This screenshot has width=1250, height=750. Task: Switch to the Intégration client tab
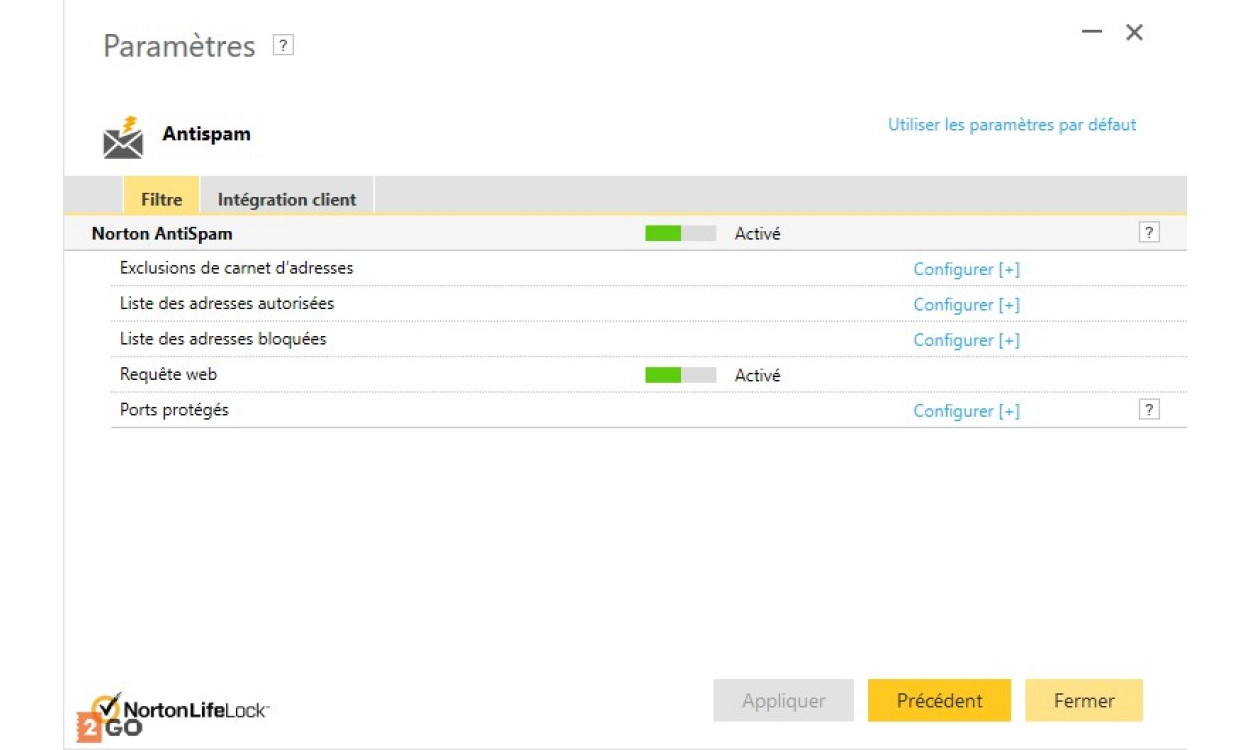point(287,199)
